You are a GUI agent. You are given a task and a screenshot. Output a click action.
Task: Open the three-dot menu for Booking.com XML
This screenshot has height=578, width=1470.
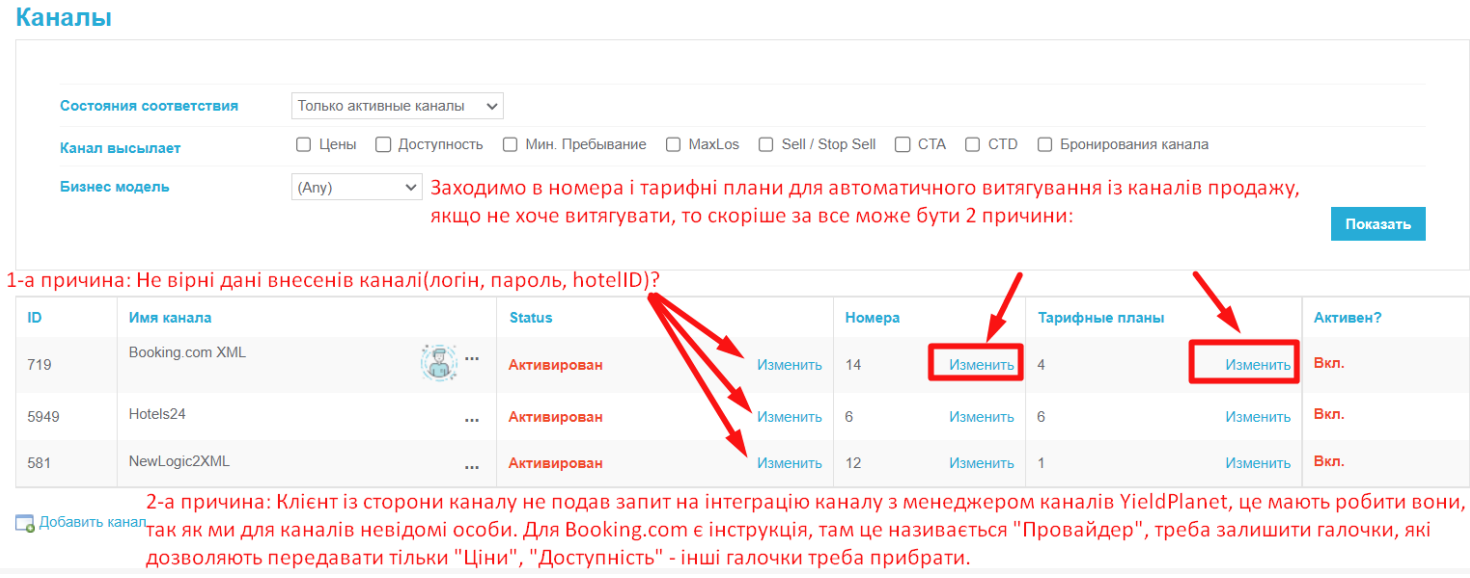[x=472, y=359]
